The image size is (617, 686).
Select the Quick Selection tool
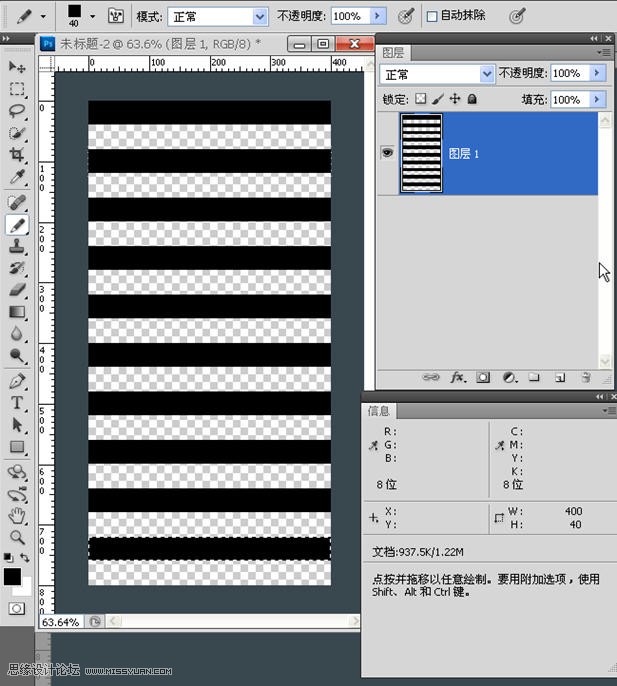point(17,133)
